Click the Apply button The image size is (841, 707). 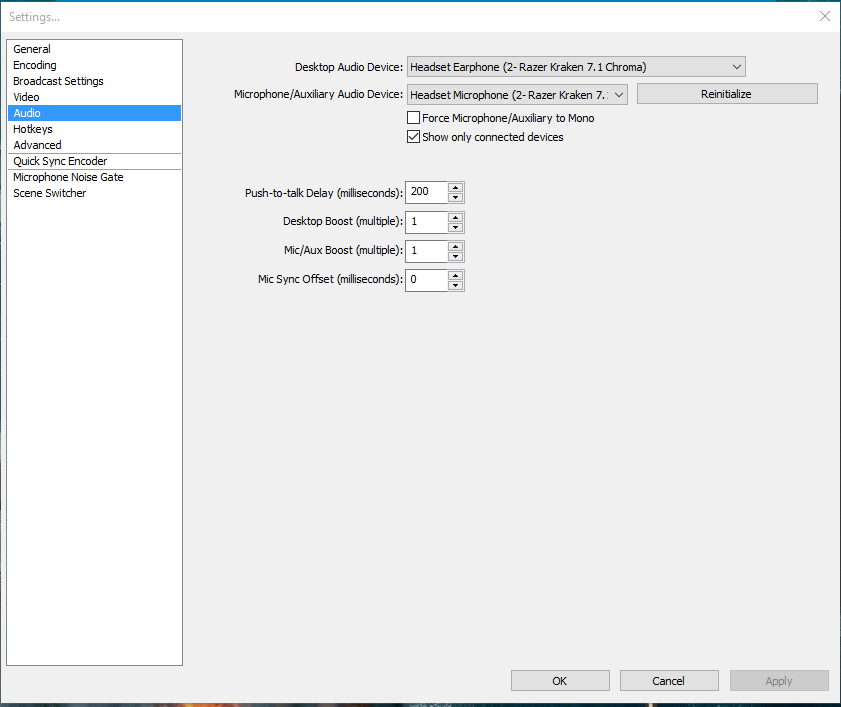pos(779,681)
